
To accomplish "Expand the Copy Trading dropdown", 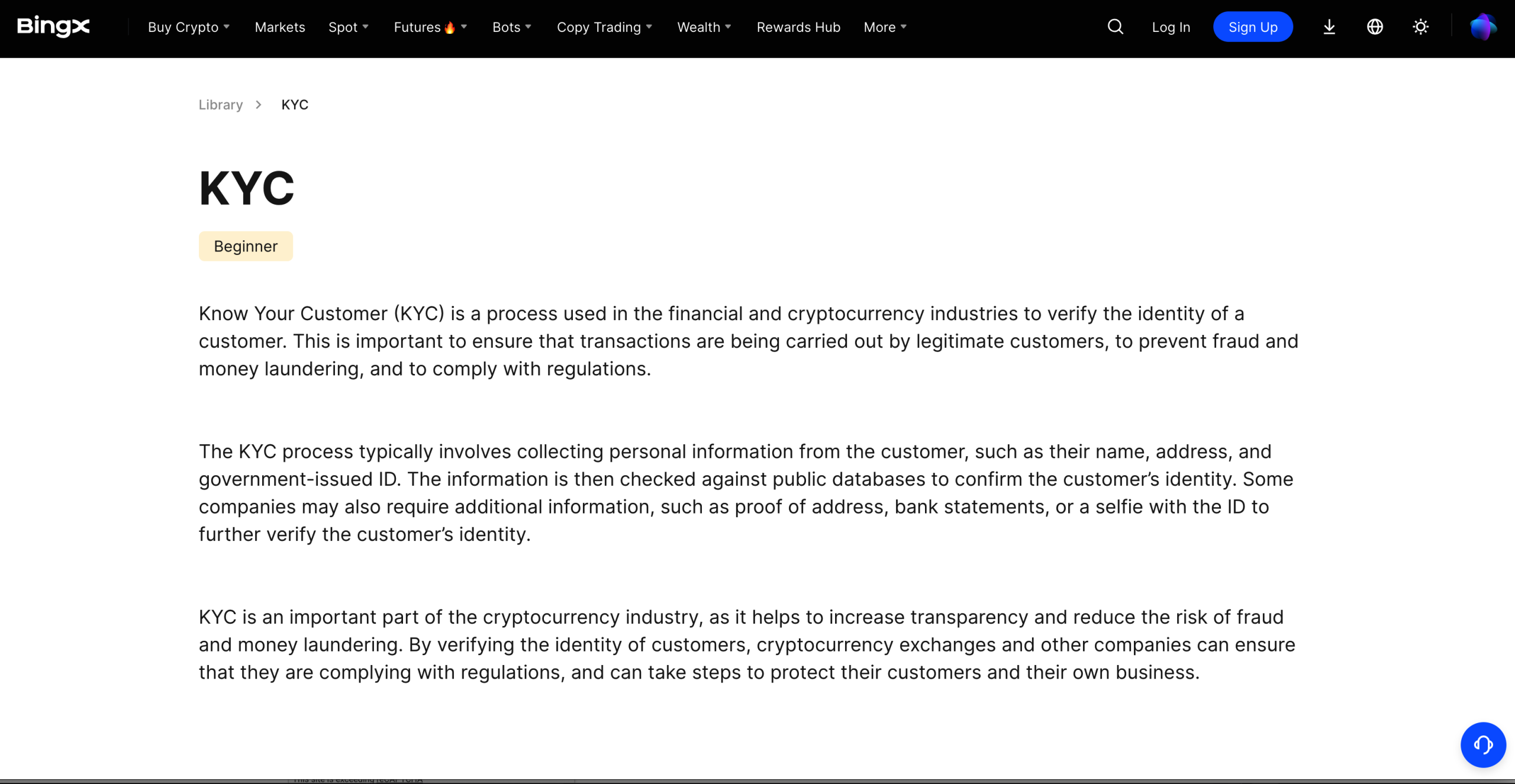I will [604, 27].
